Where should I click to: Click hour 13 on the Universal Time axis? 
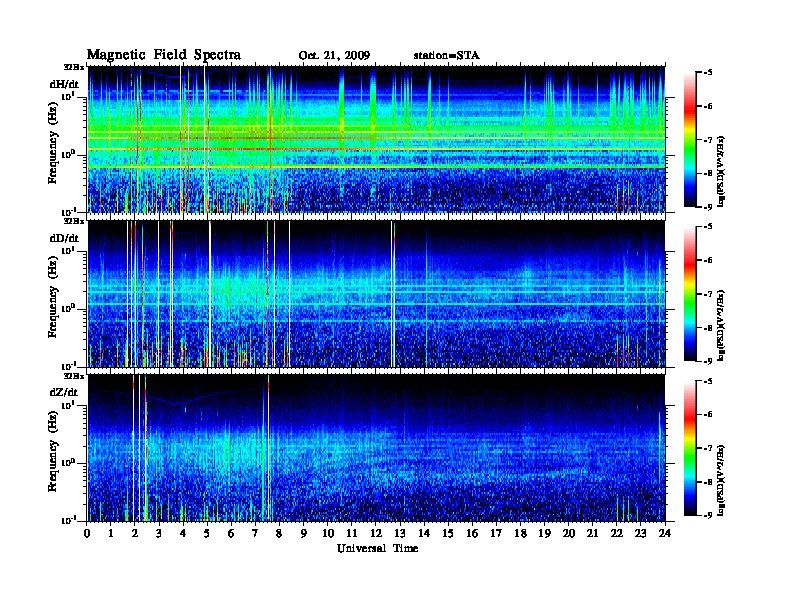point(400,534)
